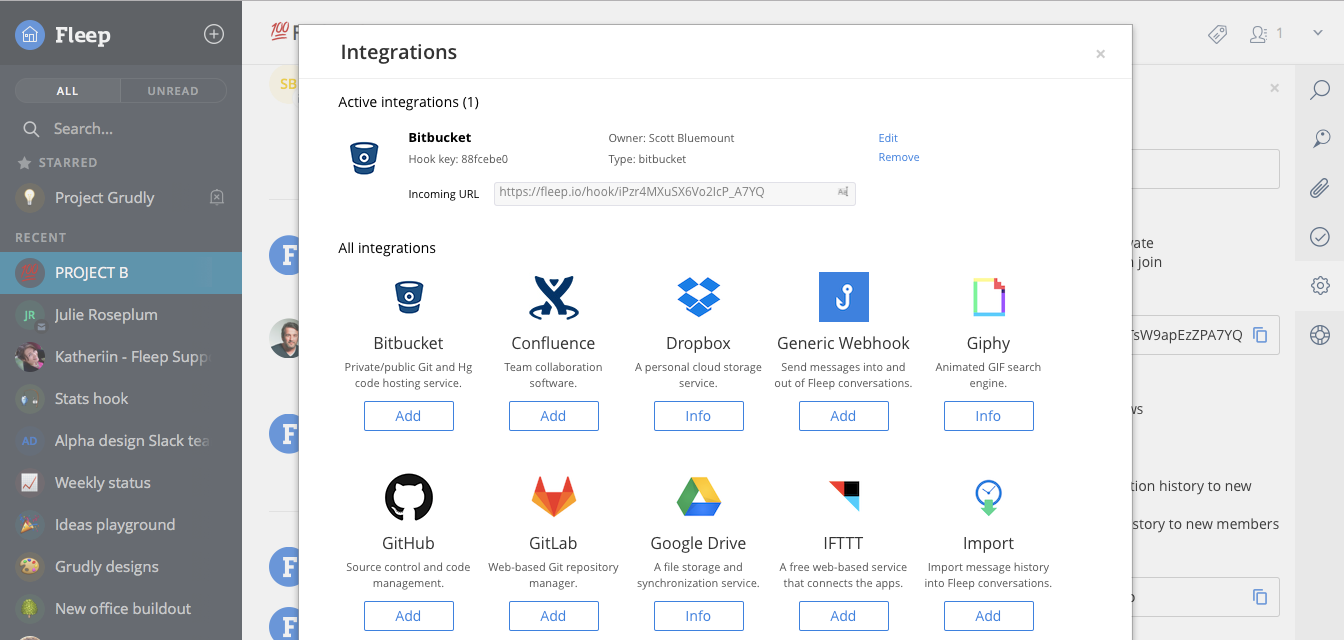This screenshot has height=640, width=1344.
Task: Open tasks checkmark icon in right toolbar
Action: [x=1320, y=237]
